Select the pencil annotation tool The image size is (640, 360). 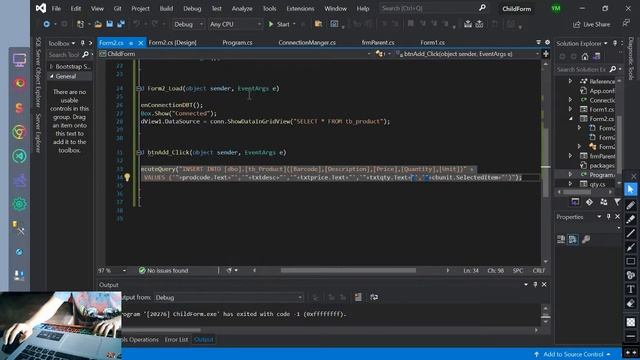631,205
